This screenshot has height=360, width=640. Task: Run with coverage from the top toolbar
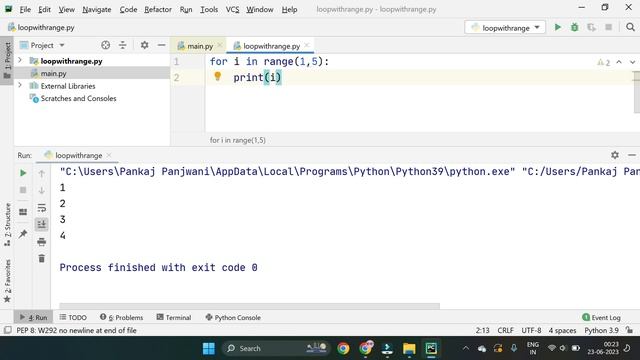591,27
